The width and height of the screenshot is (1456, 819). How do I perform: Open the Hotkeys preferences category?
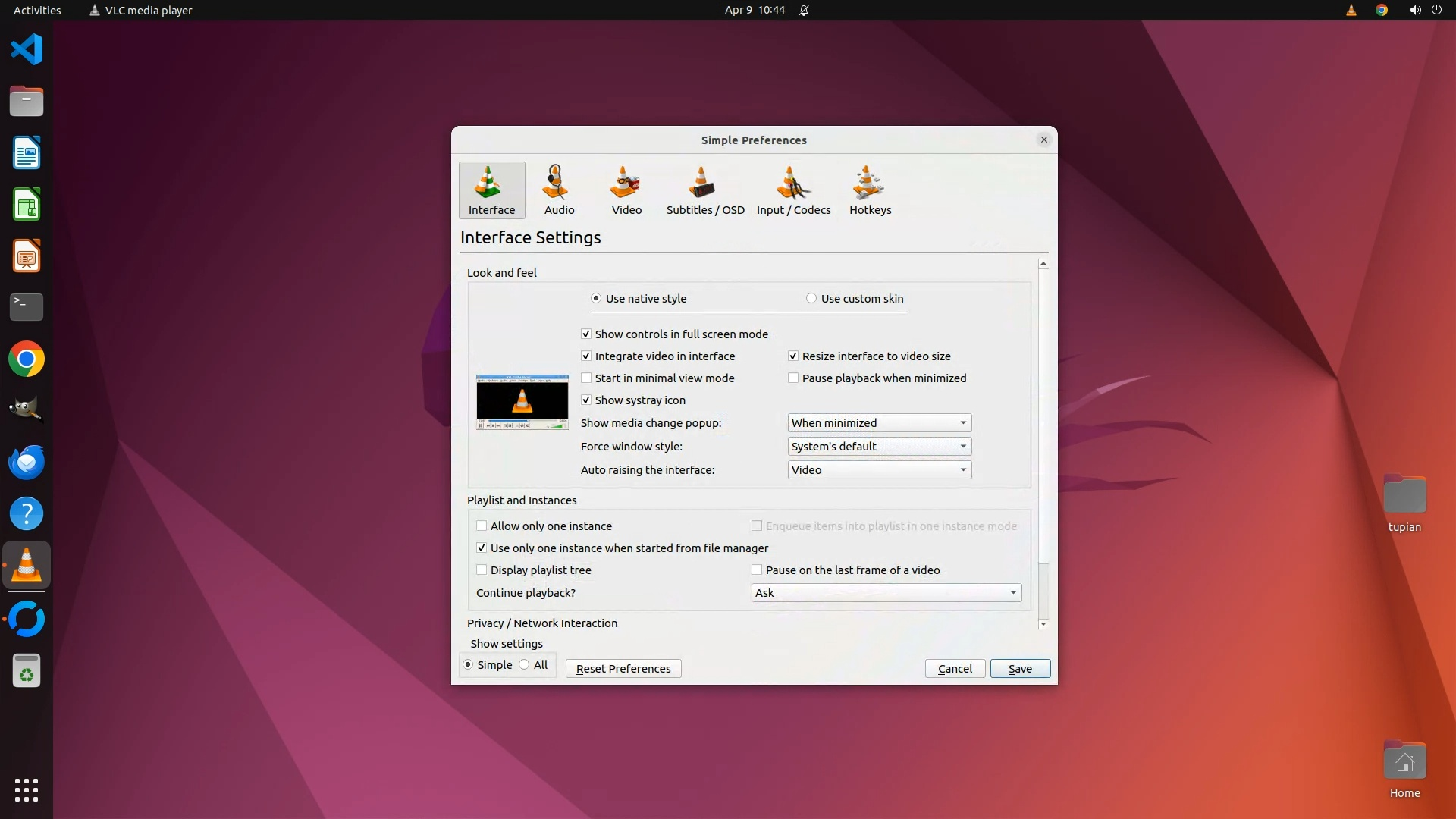click(870, 190)
